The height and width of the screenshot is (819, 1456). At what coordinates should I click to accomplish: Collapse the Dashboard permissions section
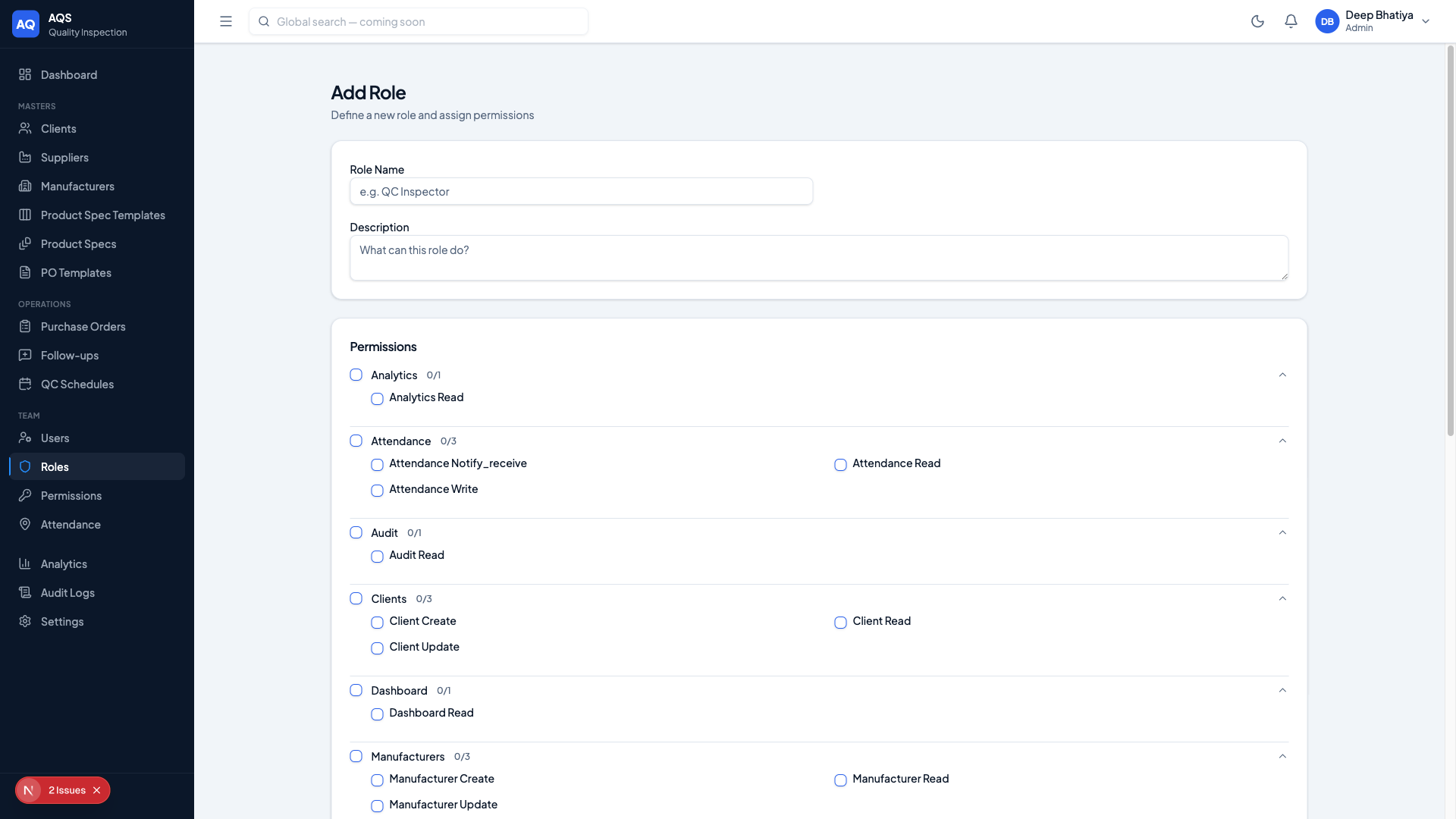(1282, 690)
